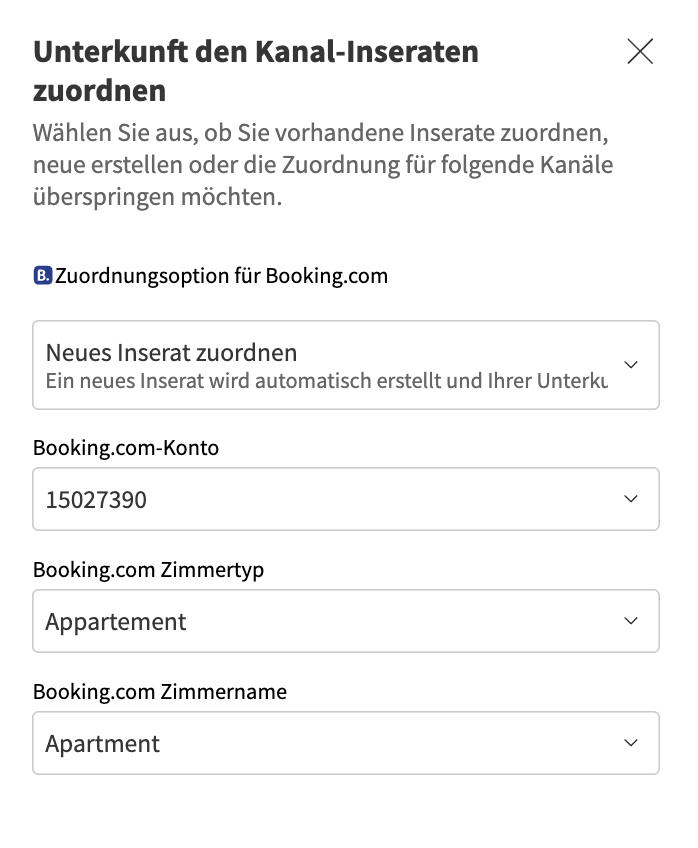This screenshot has width=698, height=848.
Task: Click the 'Appartement' selected value text
Action: (116, 621)
